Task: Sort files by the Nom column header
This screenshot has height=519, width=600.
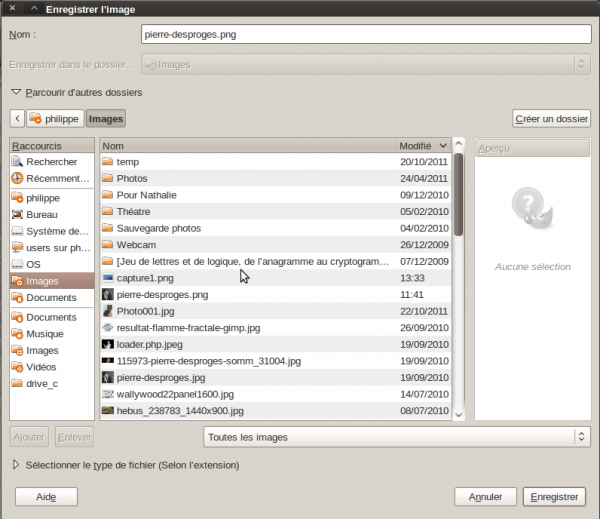Action: tap(248, 146)
